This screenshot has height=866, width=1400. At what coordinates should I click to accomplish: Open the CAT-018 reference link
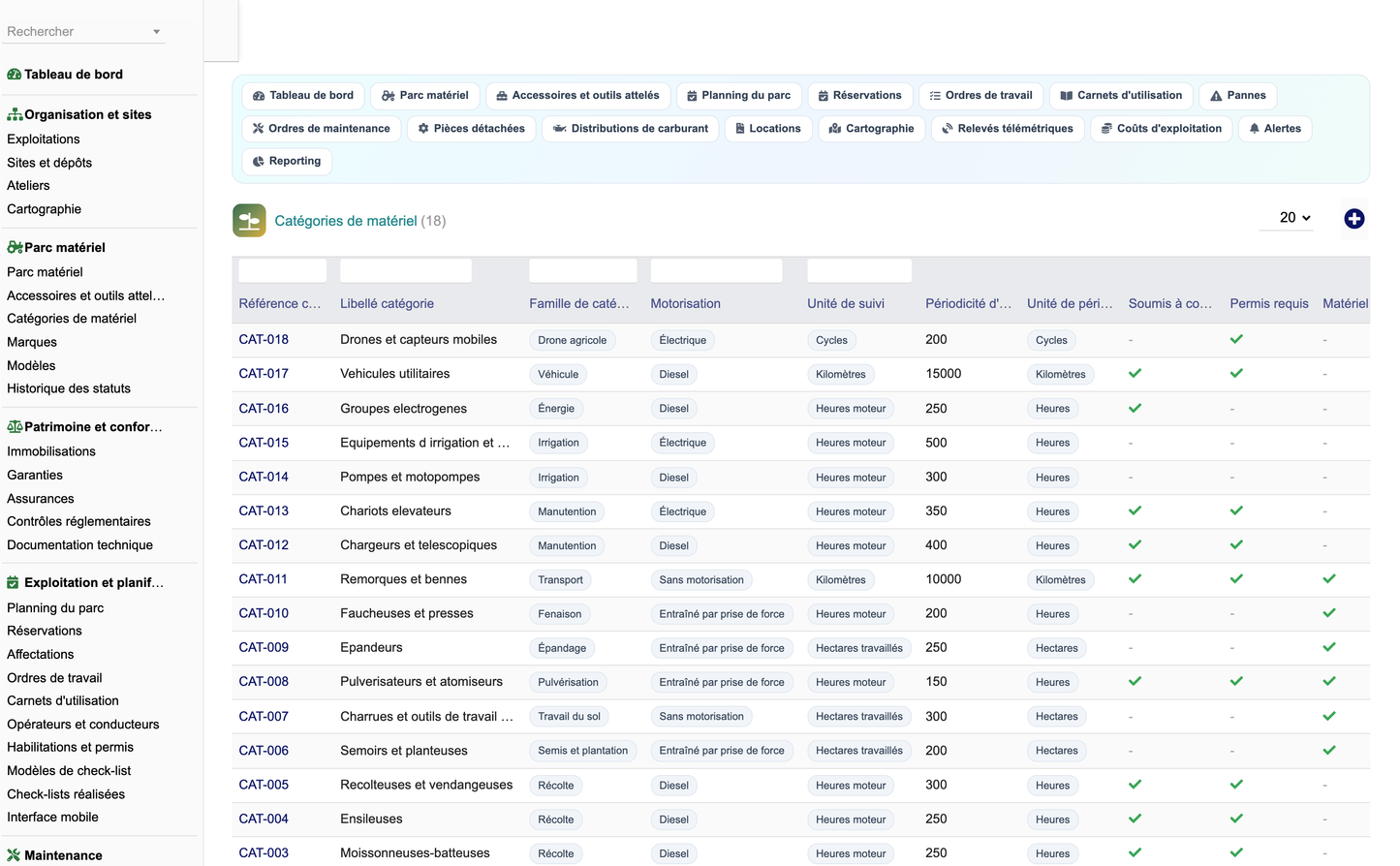(x=264, y=339)
